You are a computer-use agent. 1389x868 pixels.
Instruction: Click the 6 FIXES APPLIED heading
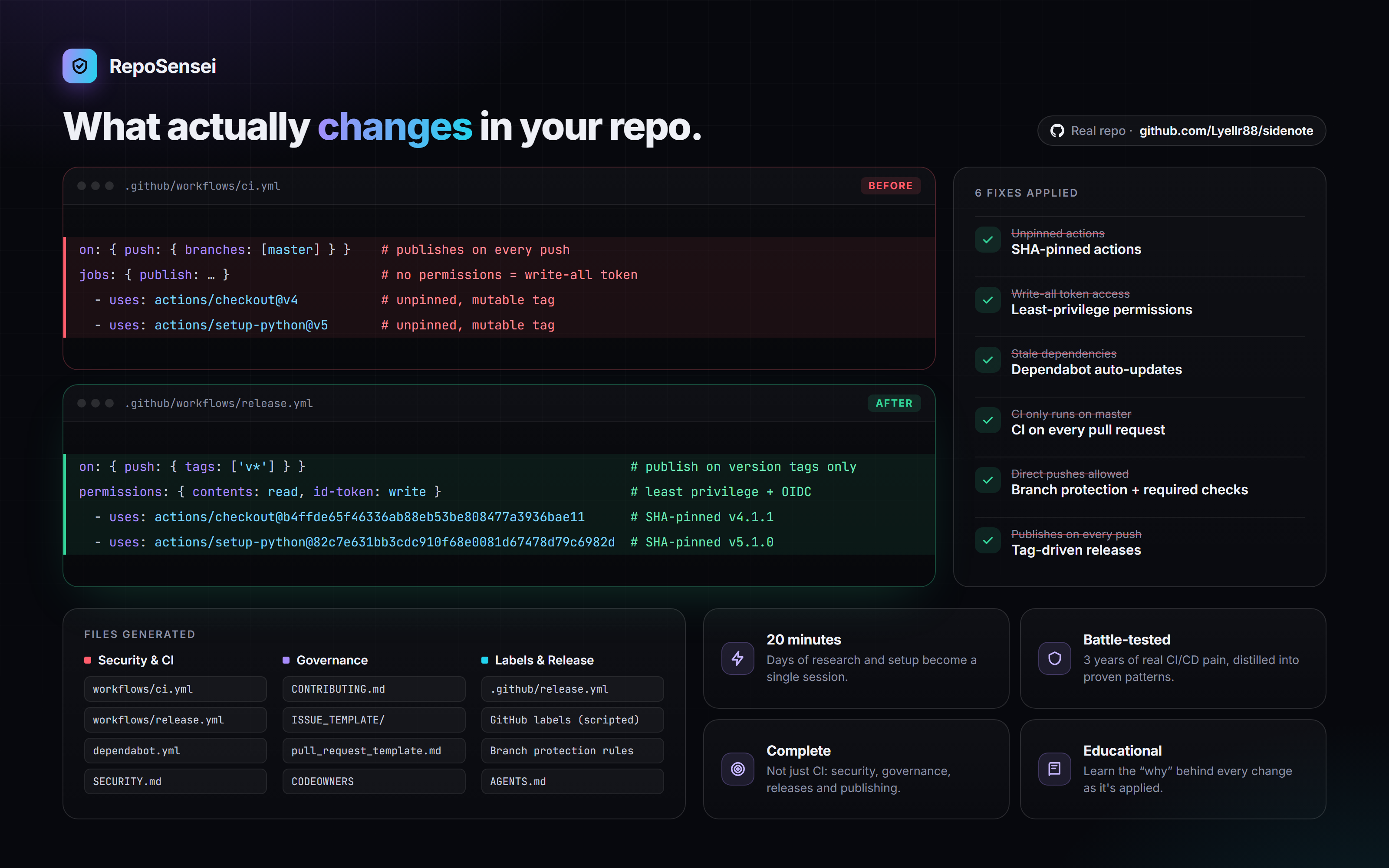click(x=1026, y=193)
